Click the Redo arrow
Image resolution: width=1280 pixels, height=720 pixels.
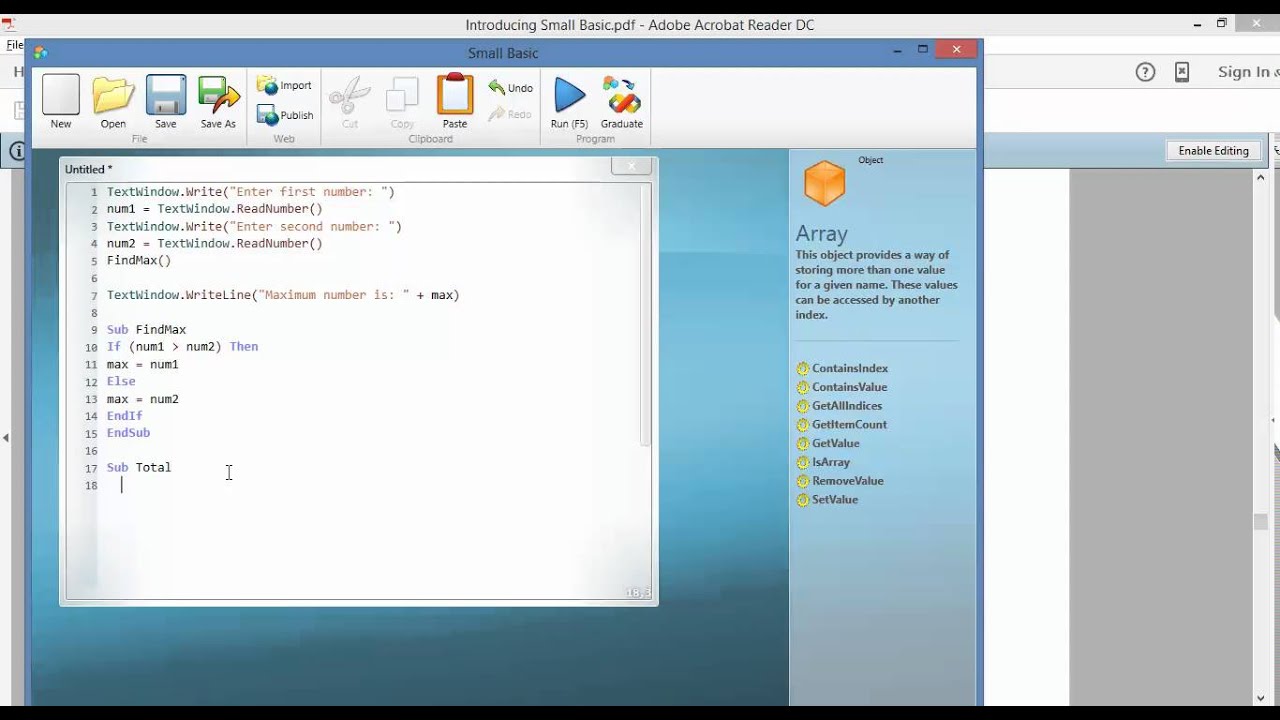[511, 114]
